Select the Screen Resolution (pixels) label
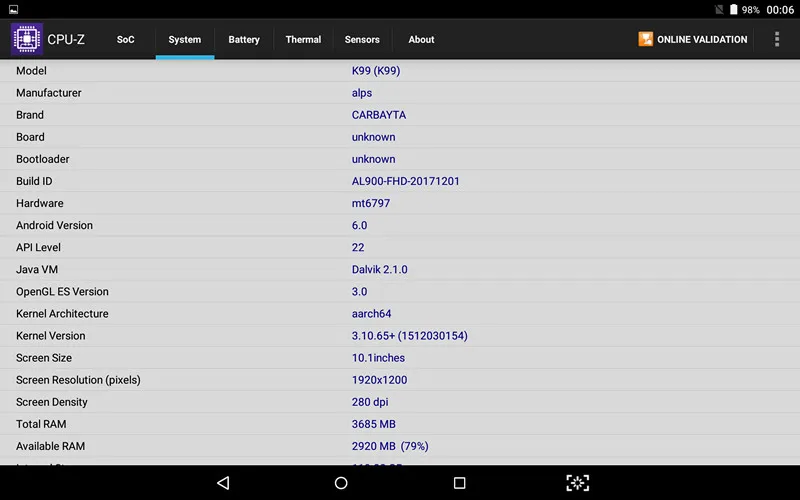This screenshot has width=800, height=500. click(x=78, y=380)
